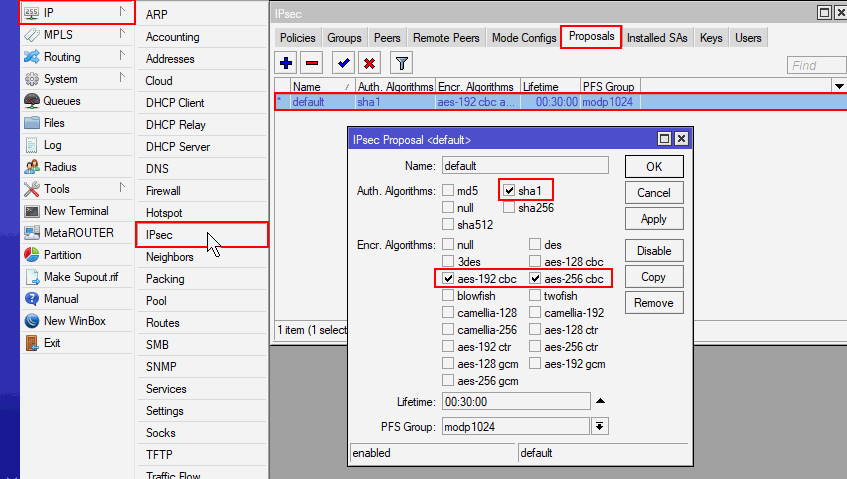
Task: Click the red X disable icon
Action: pyautogui.click(x=369, y=63)
